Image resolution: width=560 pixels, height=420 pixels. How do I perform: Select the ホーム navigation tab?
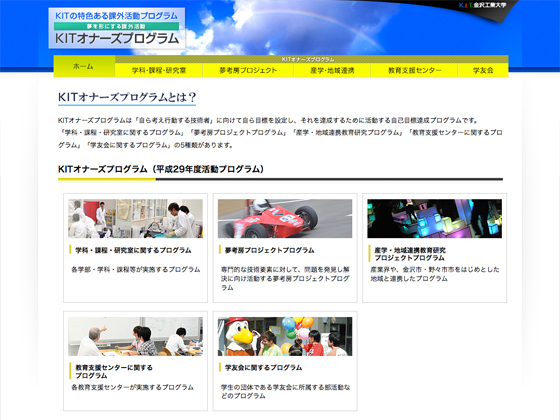tap(84, 66)
